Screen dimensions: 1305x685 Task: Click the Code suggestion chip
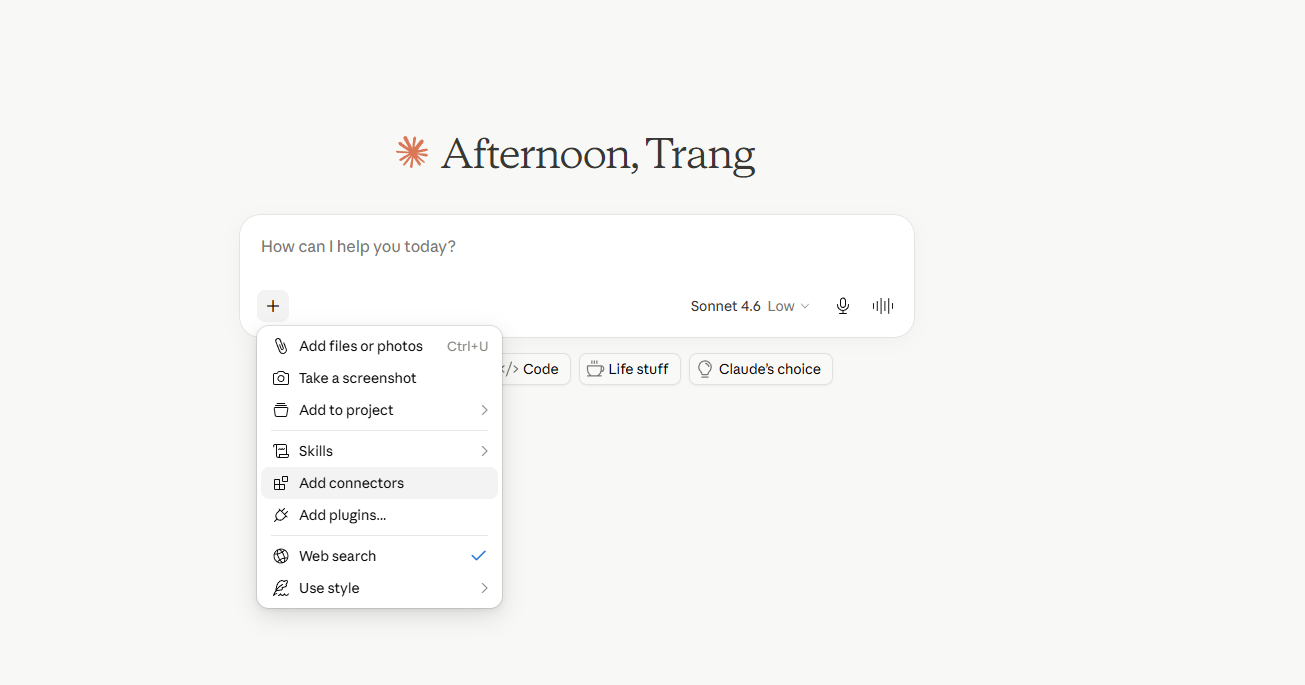point(535,369)
